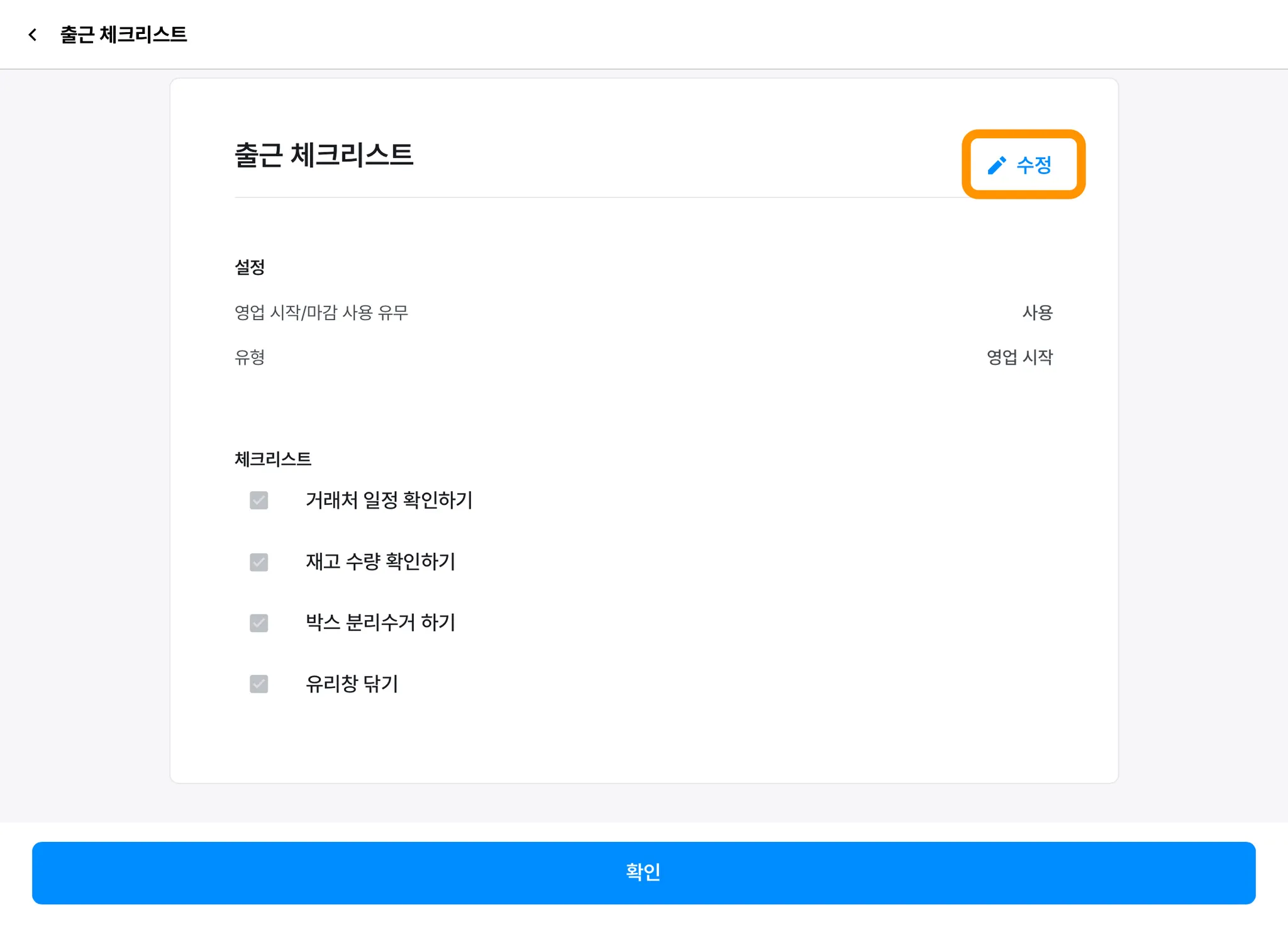Toggle checkbox for 재고 수량 확인하기
The width and height of the screenshot is (1288, 942).
[x=258, y=562]
